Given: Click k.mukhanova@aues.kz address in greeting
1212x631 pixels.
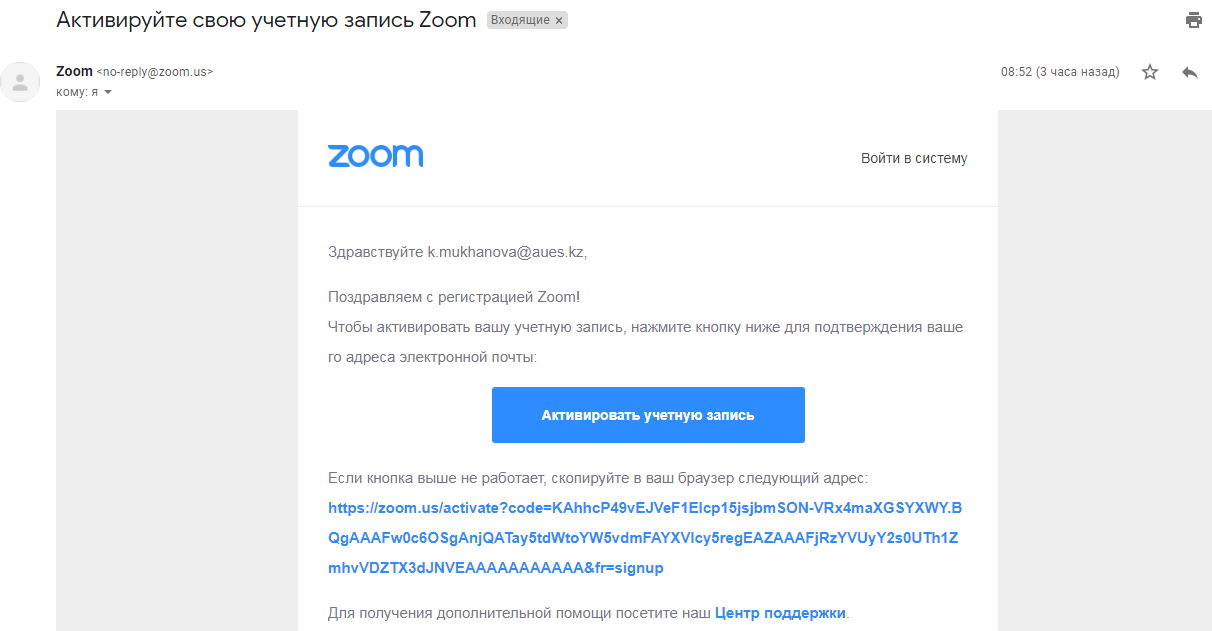Looking at the screenshot, I should click(x=505, y=252).
